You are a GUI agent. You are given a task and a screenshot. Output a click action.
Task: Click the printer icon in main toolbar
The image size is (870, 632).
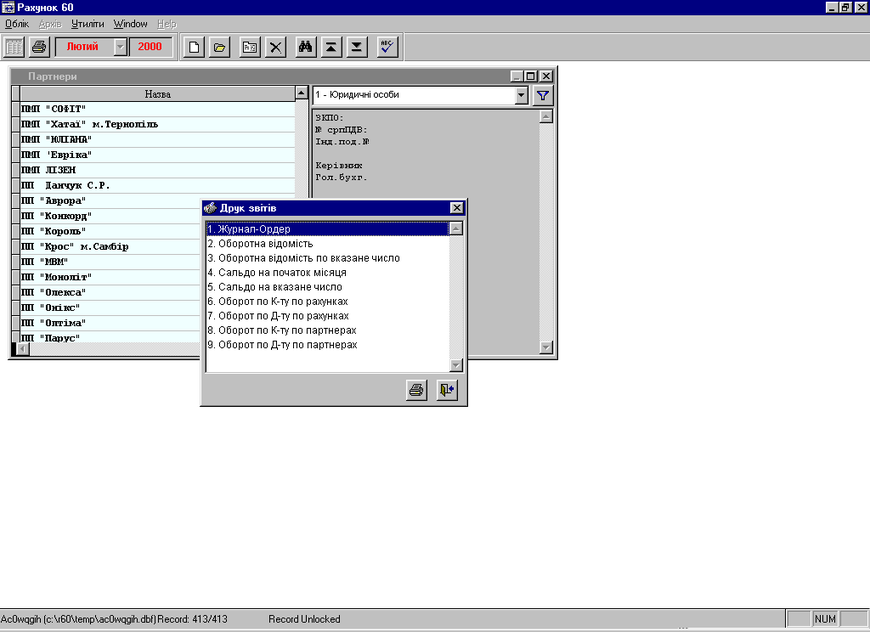39,47
